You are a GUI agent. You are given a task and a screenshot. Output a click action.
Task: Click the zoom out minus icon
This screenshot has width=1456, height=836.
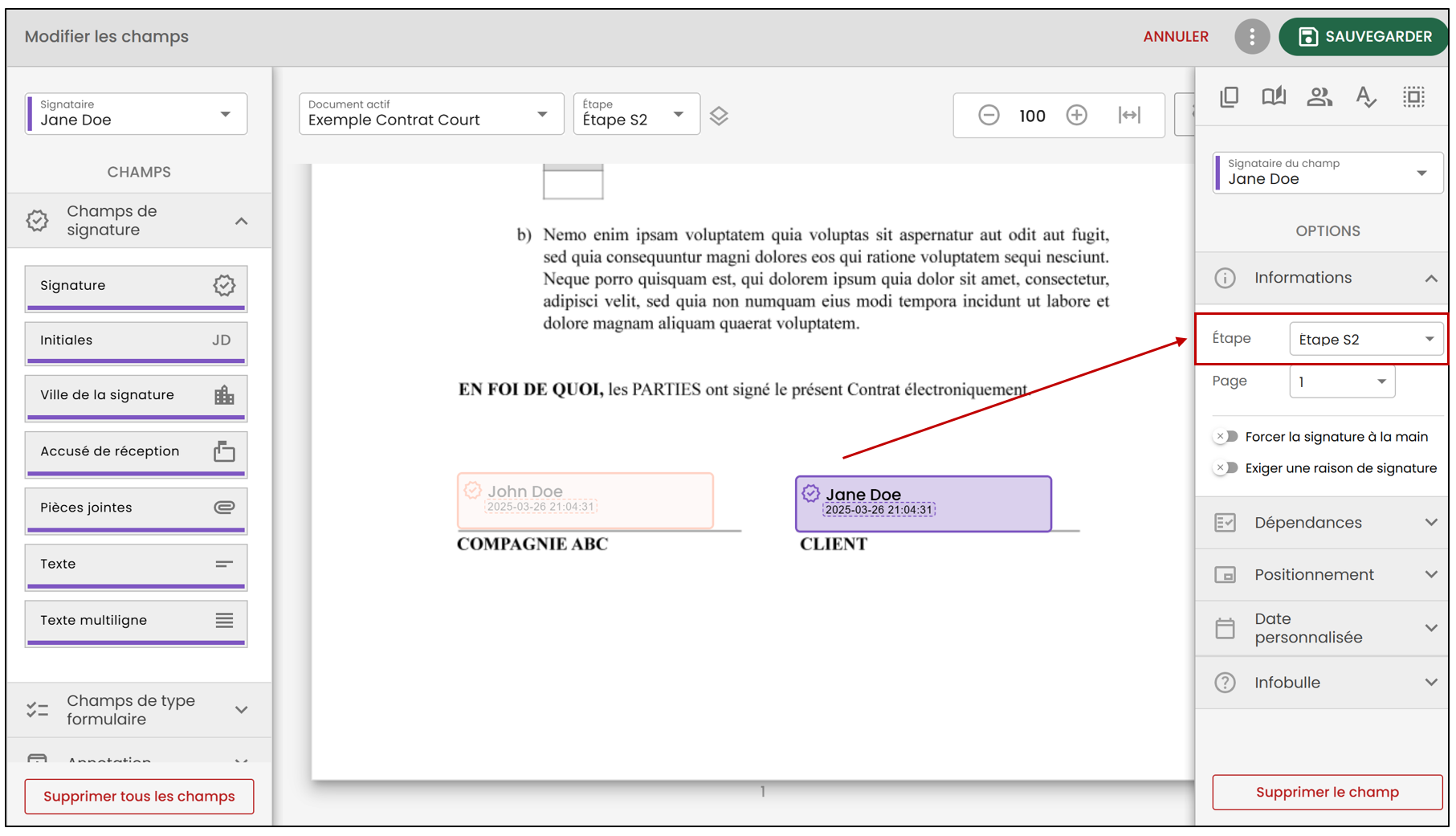(x=989, y=116)
